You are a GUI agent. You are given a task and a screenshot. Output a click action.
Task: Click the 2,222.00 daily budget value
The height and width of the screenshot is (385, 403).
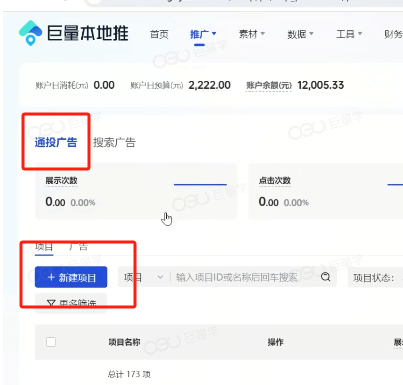pos(209,85)
